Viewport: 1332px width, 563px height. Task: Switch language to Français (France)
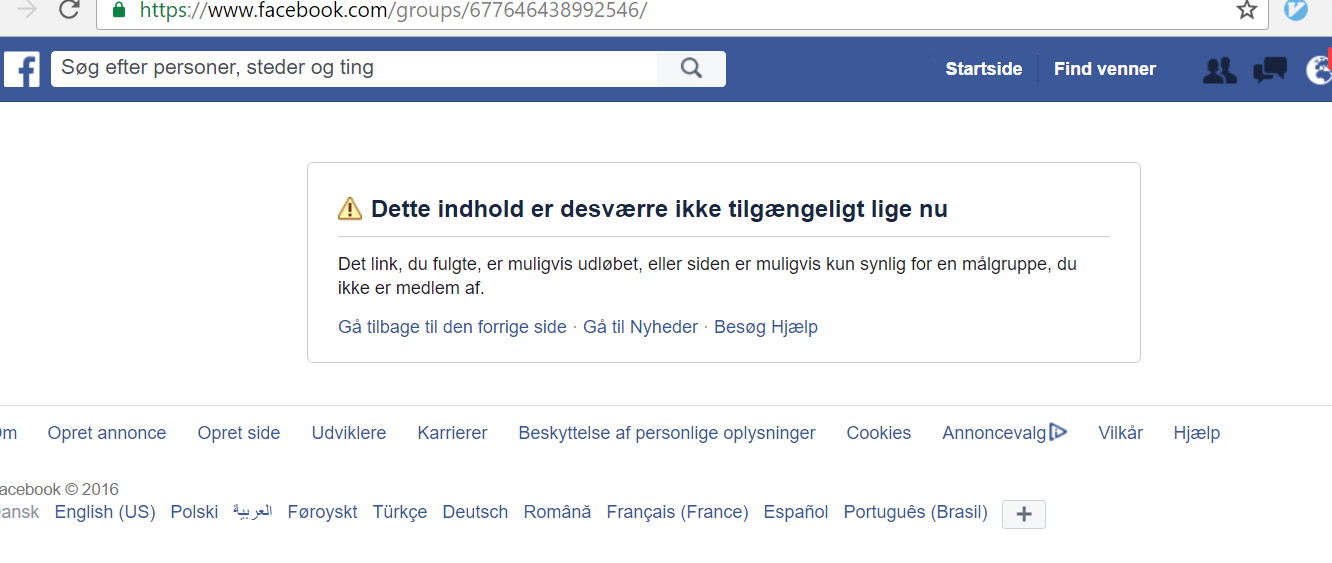[677, 512]
